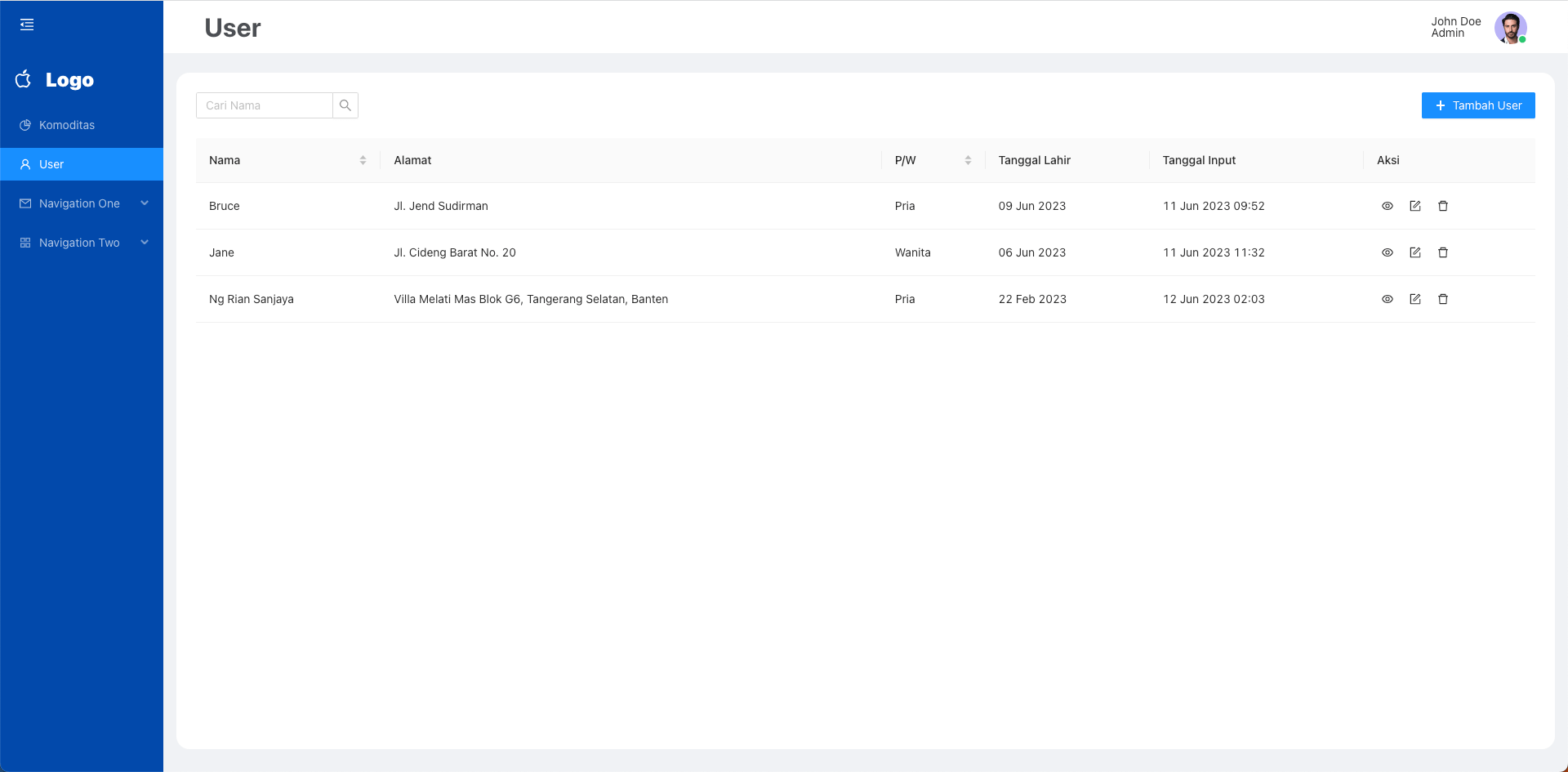Collapse the sidebar using the menu-fold icon

click(x=27, y=25)
